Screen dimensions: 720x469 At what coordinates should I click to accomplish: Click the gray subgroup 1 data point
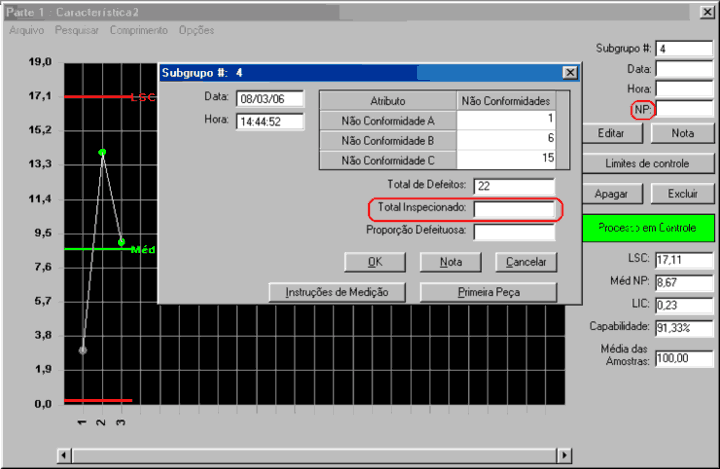pyautogui.click(x=83, y=350)
